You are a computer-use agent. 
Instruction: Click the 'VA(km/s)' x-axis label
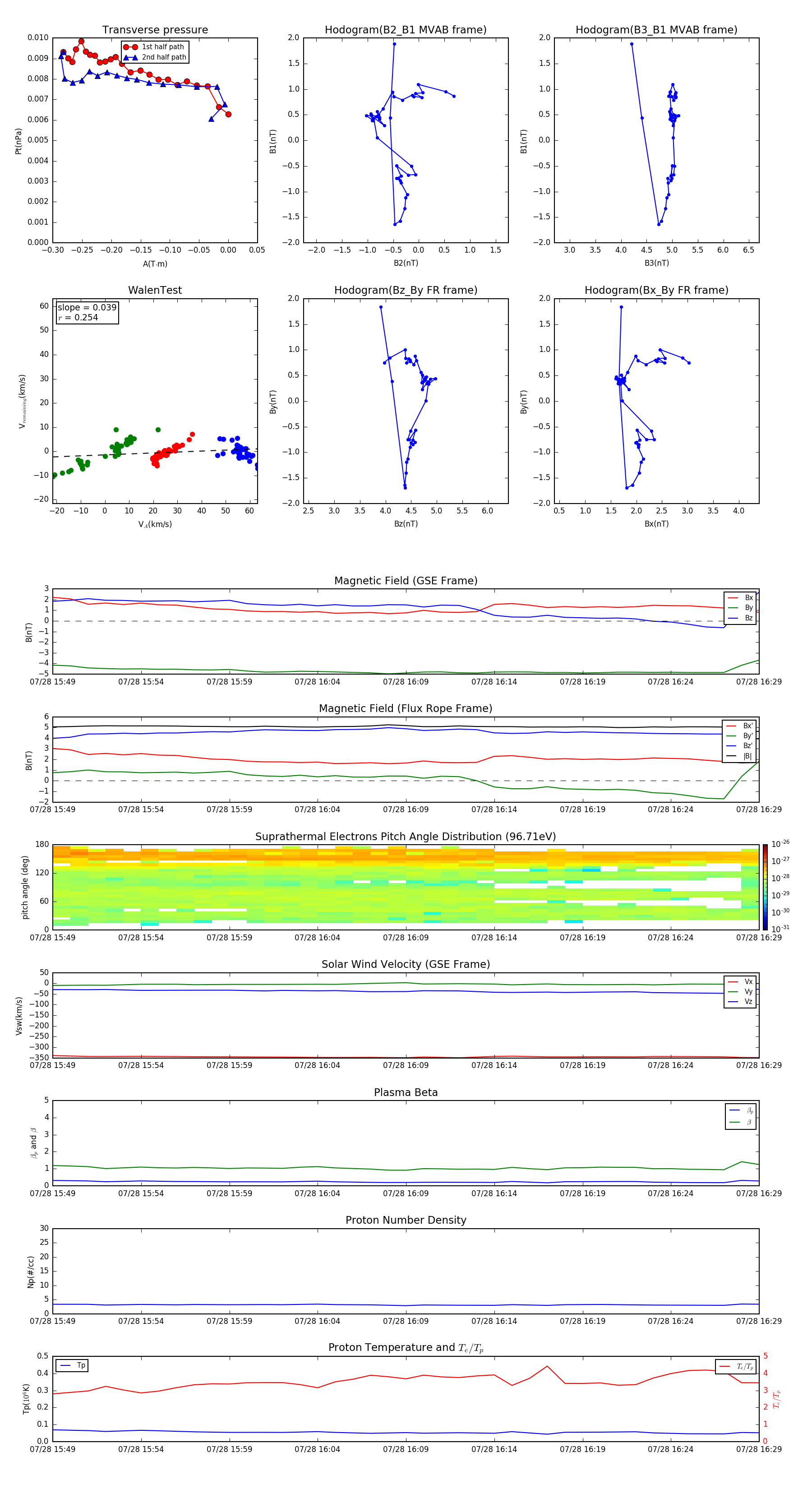(x=155, y=524)
